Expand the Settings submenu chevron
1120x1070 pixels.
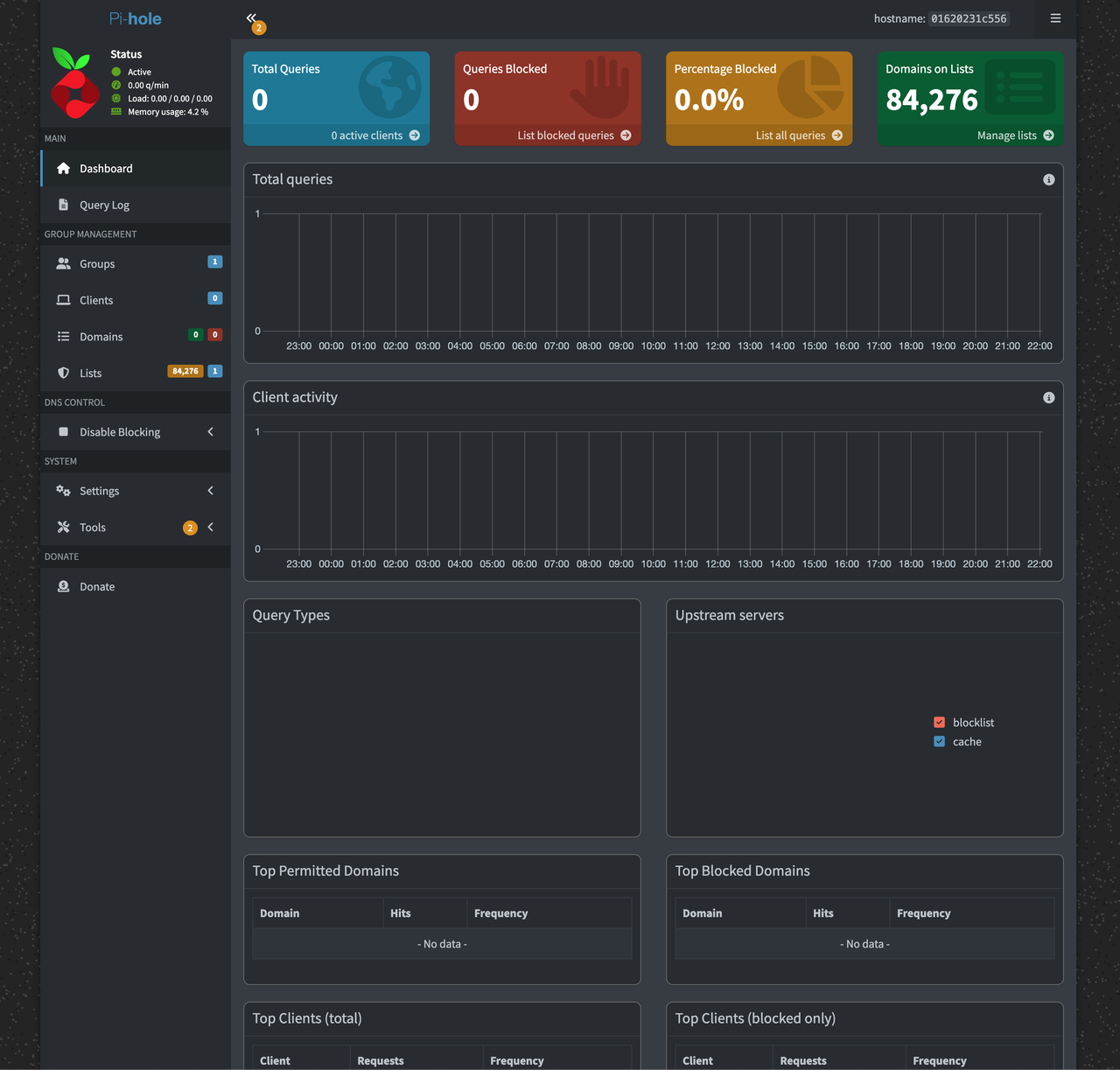point(210,491)
